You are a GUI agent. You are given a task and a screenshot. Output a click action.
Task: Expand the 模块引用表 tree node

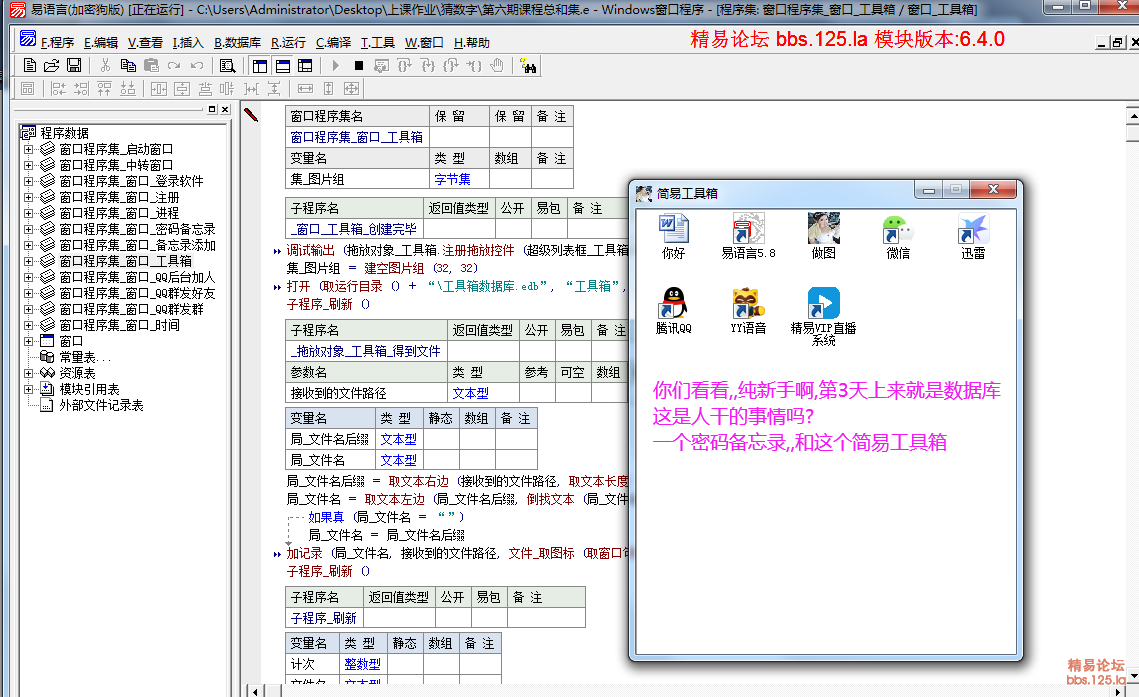point(29,389)
